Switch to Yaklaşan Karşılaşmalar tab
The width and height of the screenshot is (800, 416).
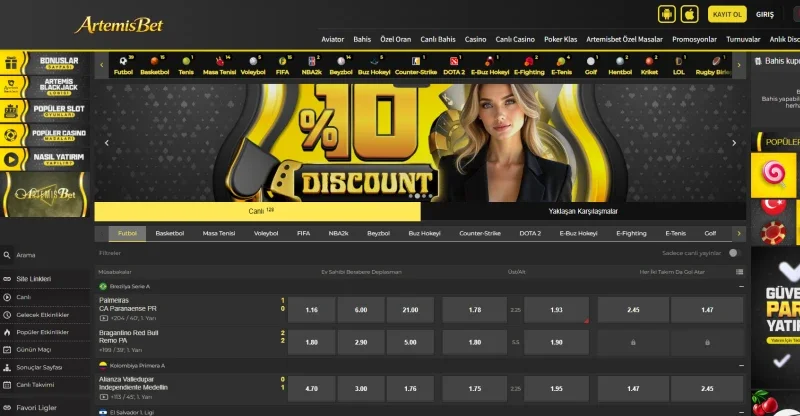coord(583,211)
